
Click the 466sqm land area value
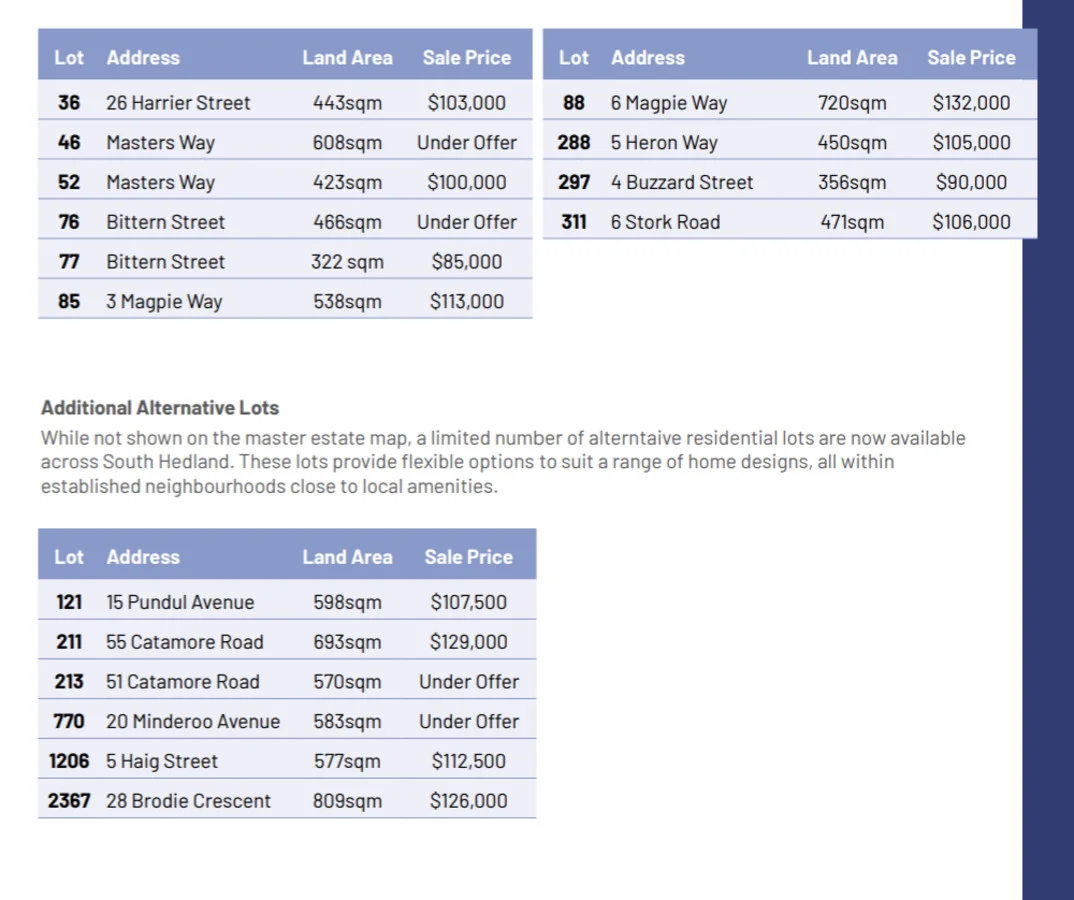[347, 222]
